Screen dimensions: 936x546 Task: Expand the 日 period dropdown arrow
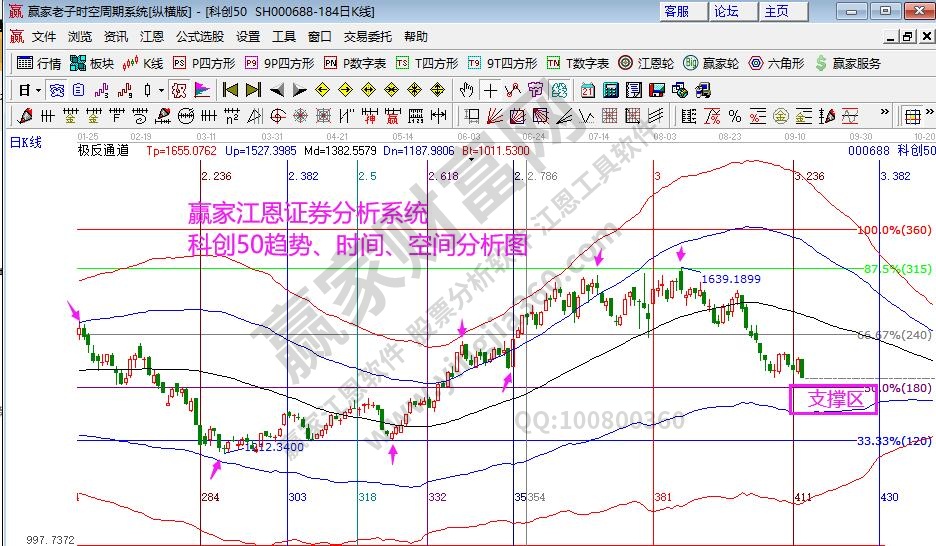pyautogui.click(x=38, y=90)
